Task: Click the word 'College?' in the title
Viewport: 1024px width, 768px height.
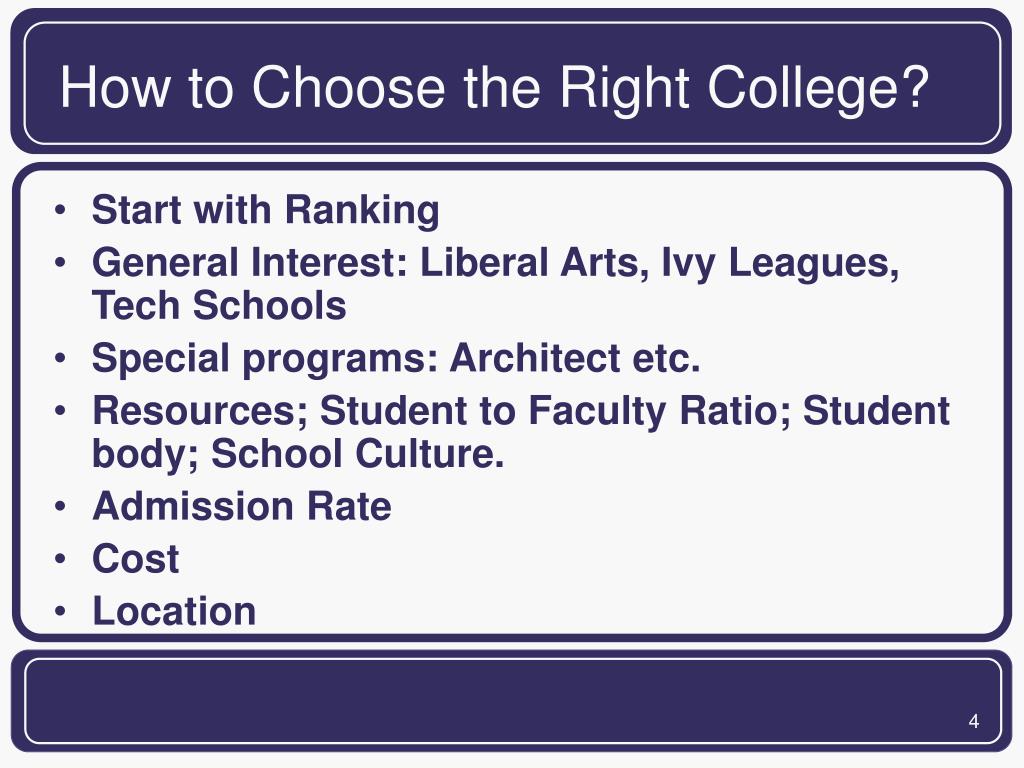Action: pos(818,90)
